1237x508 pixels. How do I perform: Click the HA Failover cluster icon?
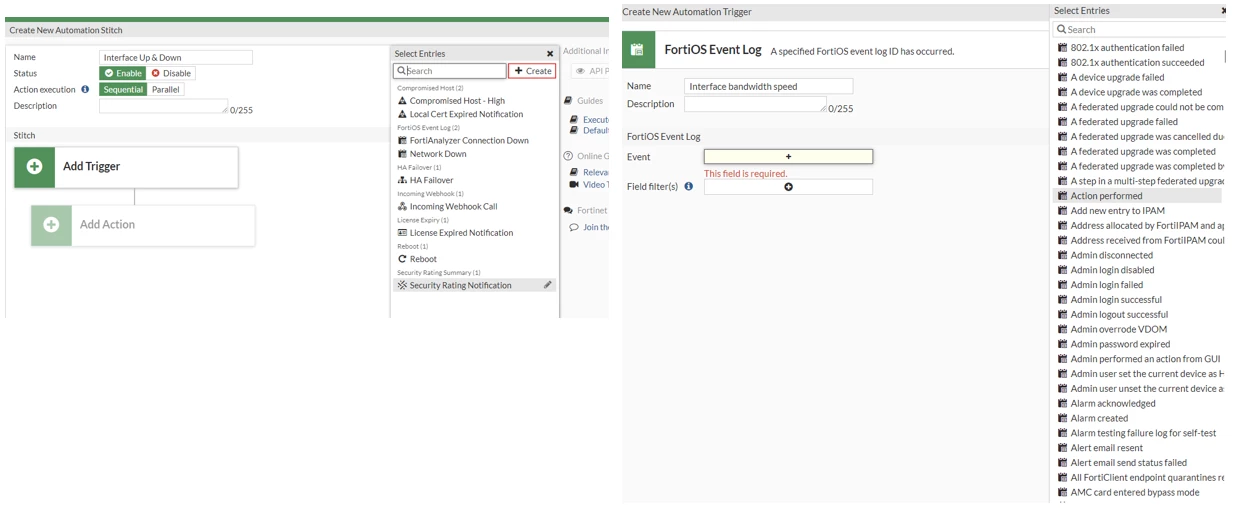tap(402, 180)
